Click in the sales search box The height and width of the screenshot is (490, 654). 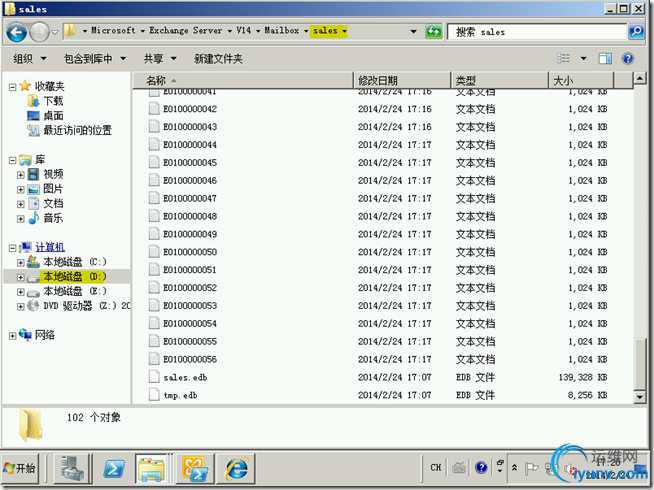point(537,32)
